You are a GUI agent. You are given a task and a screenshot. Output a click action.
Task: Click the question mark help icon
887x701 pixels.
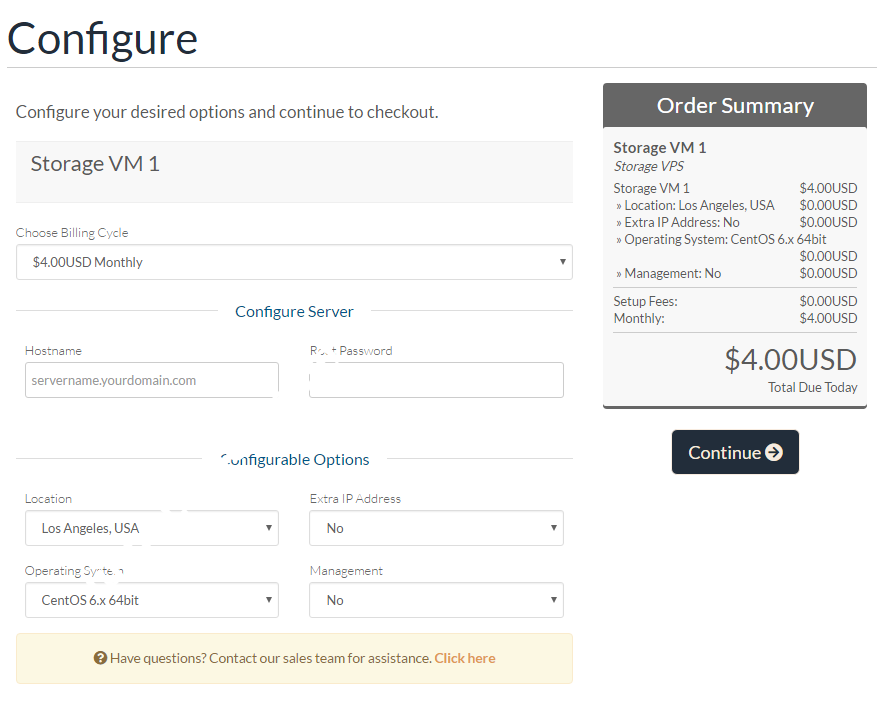point(100,658)
